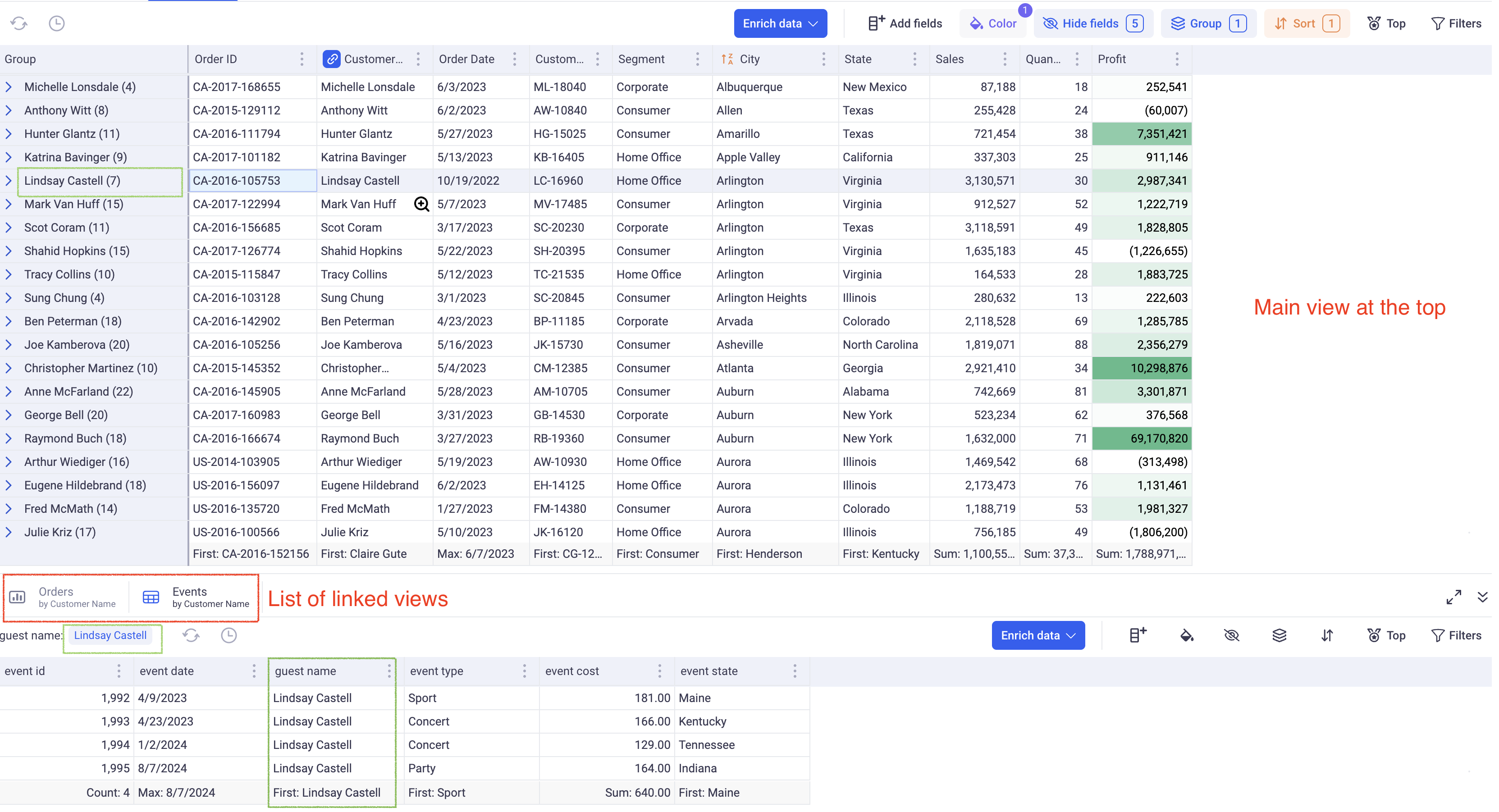
Task: Click the color fill icon in lower toolbar
Action: (x=1187, y=635)
